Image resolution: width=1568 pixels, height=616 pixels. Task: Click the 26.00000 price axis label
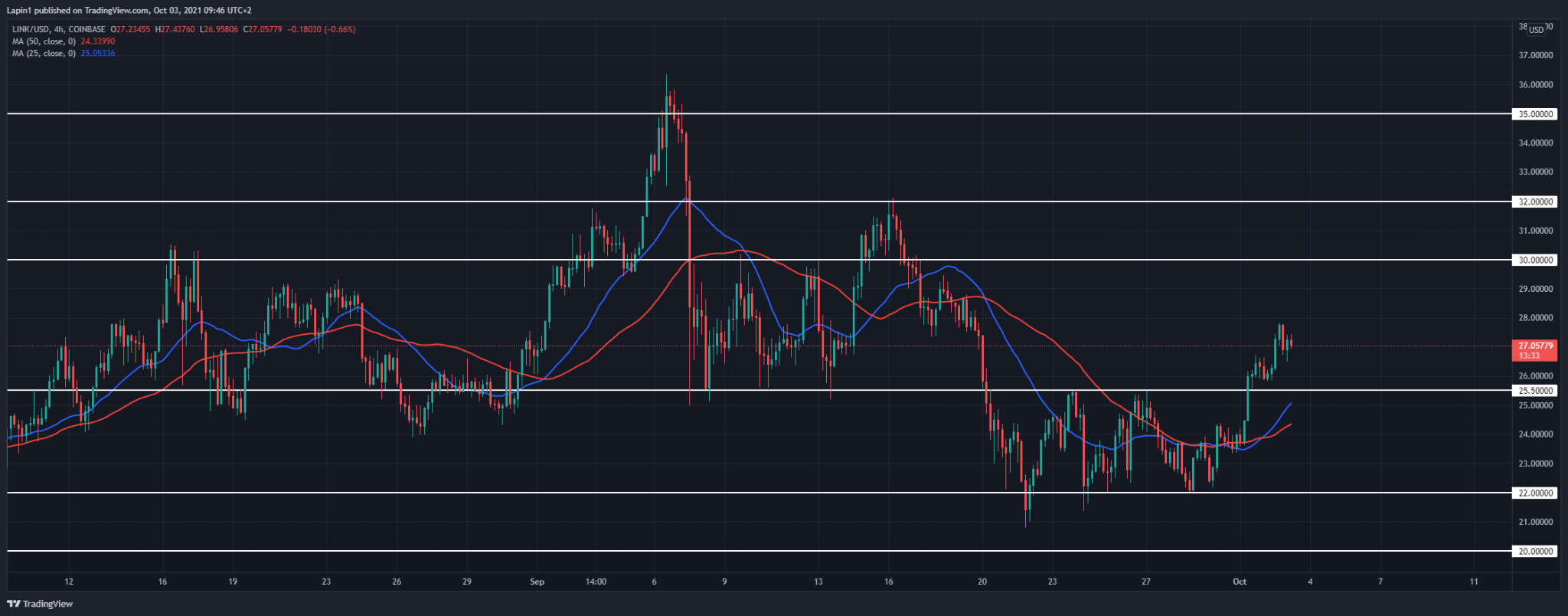[1535, 376]
